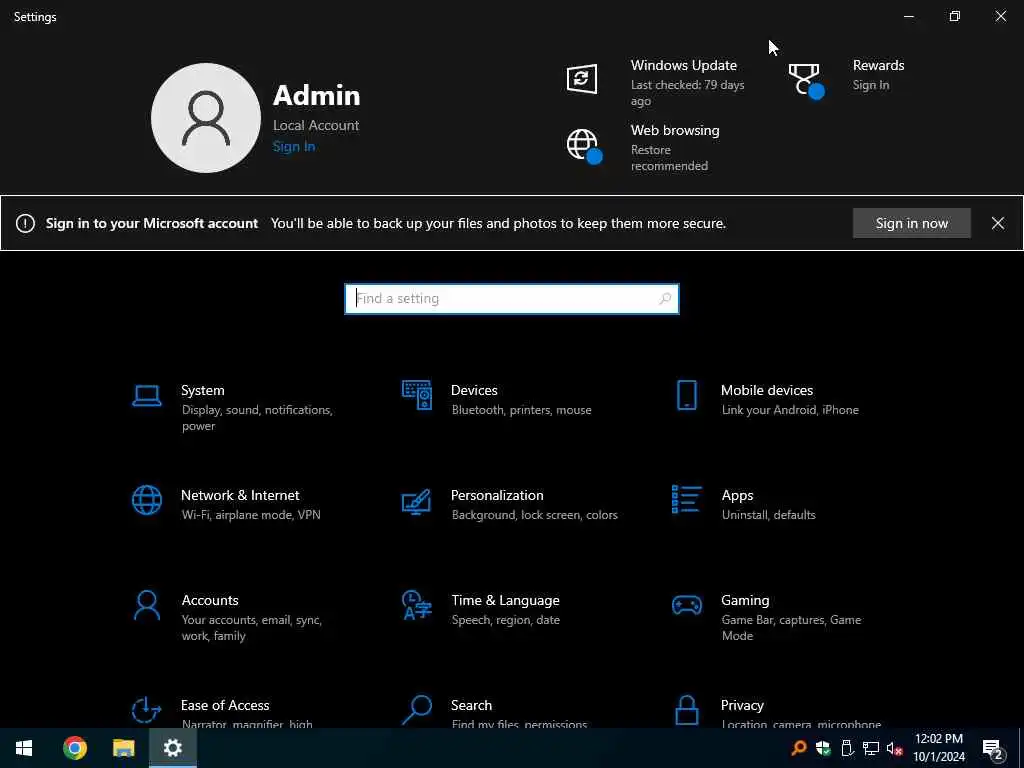Click the Devices category title
The width and height of the screenshot is (1024, 768).
tap(474, 390)
